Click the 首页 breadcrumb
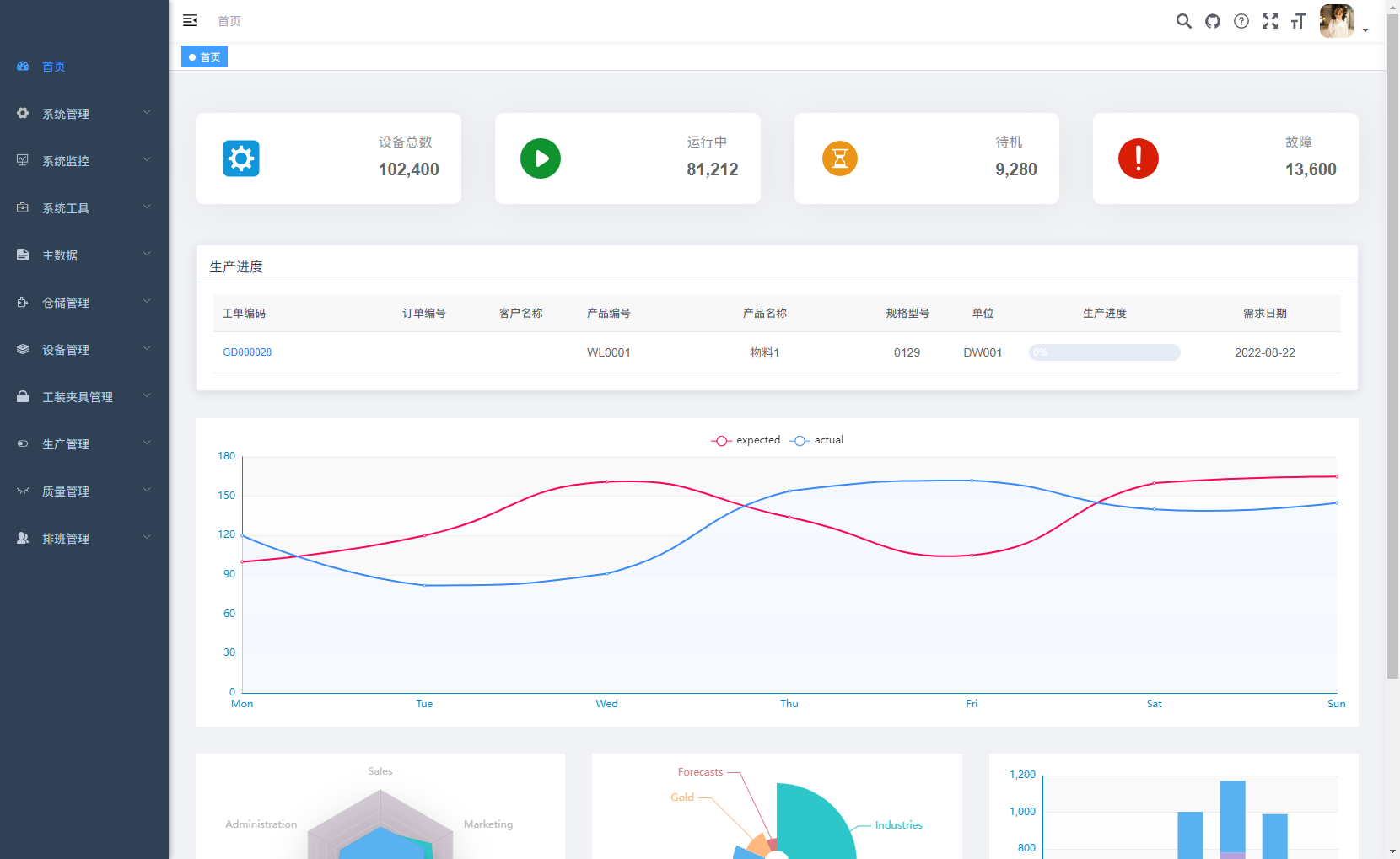The image size is (1400, 859). pos(229,21)
